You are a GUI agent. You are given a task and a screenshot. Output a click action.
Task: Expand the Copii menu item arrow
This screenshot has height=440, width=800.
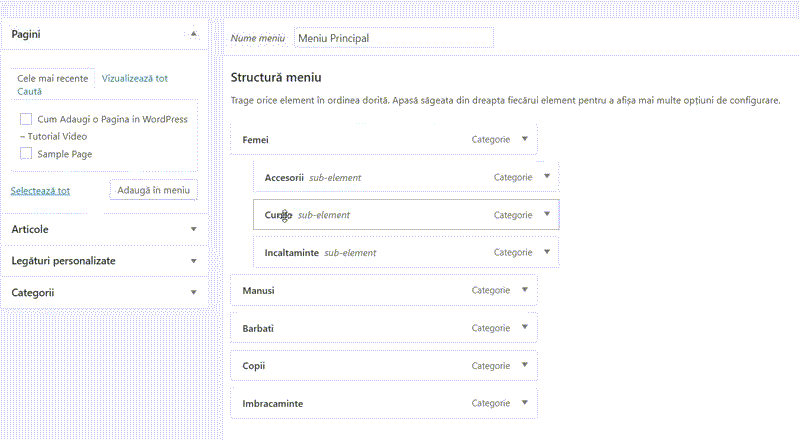pos(524,365)
